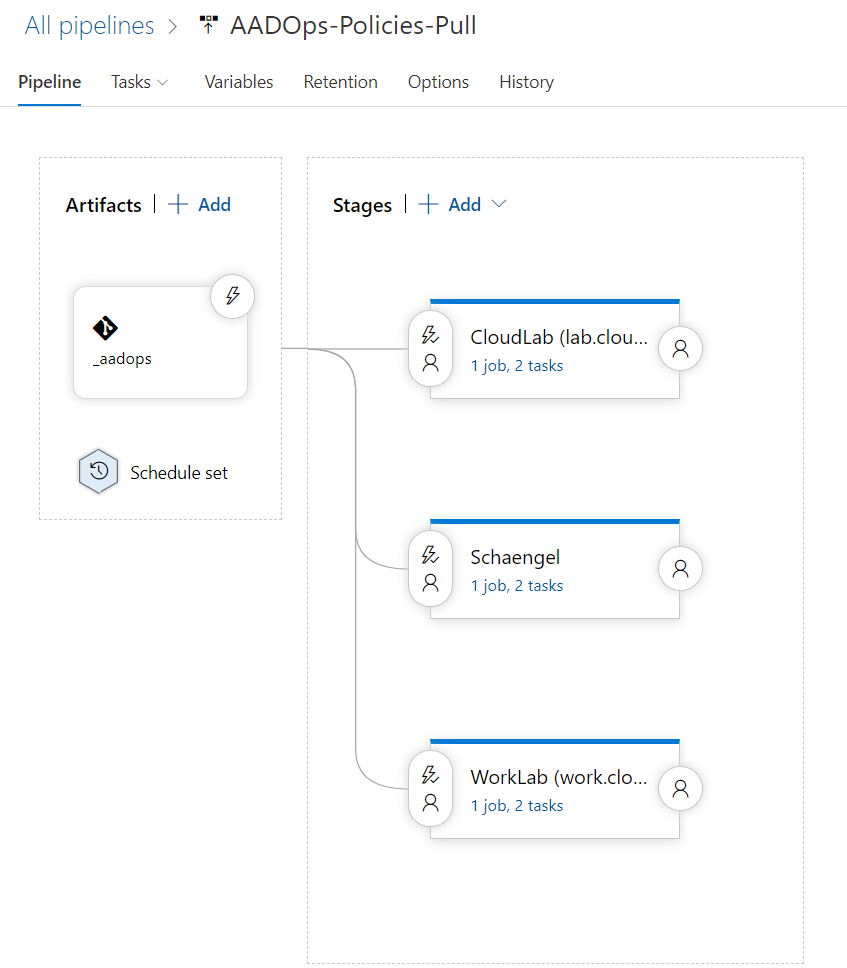Open pre-deployment conditions for Schaengel stage
The width and height of the screenshot is (847, 968).
click(x=430, y=568)
